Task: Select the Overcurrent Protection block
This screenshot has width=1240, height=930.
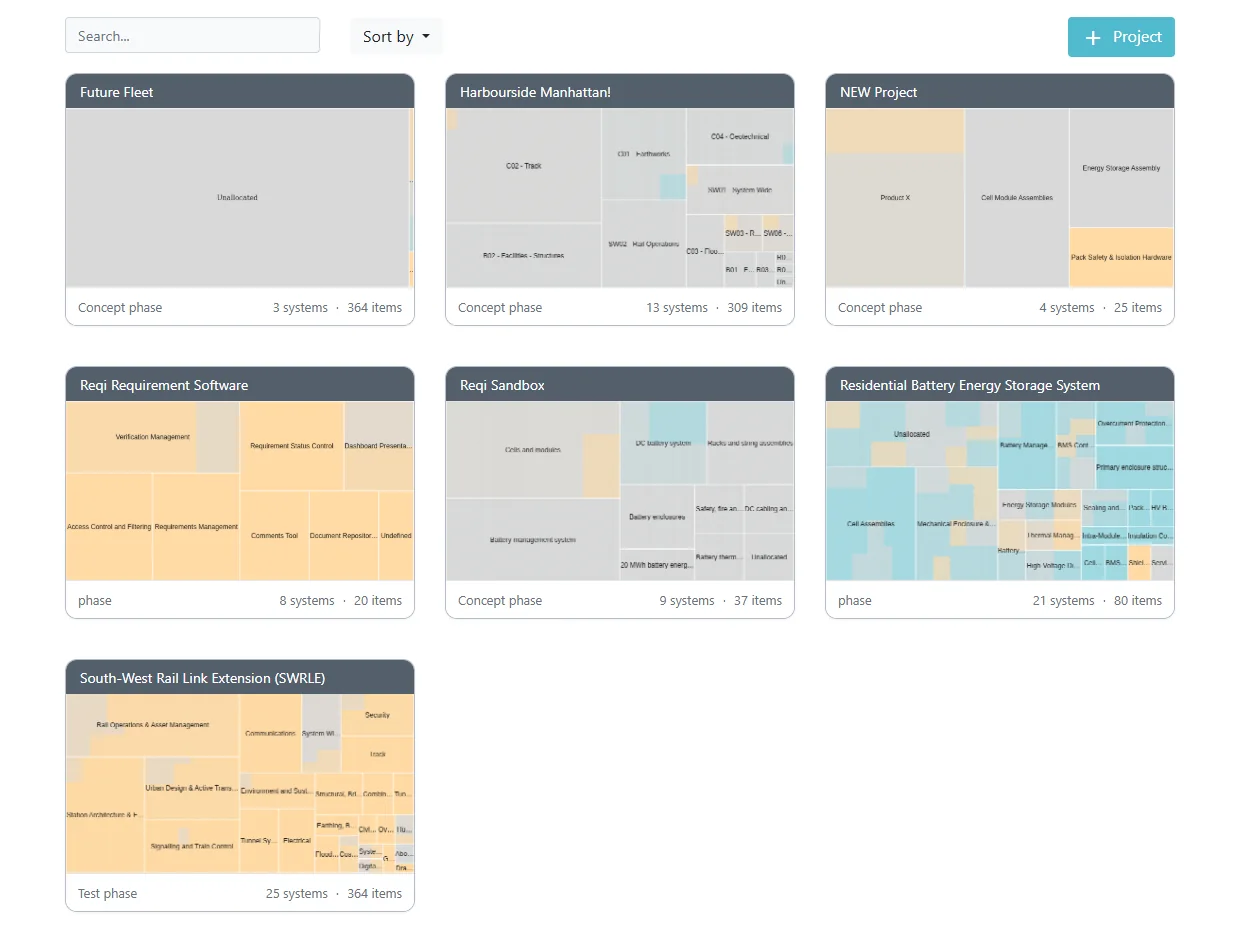Action: point(1134,424)
